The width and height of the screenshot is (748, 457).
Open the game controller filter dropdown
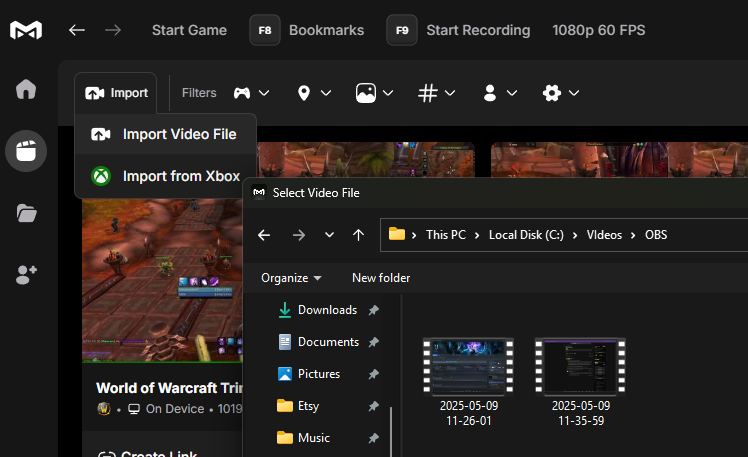pyautogui.click(x=251, y=93)
